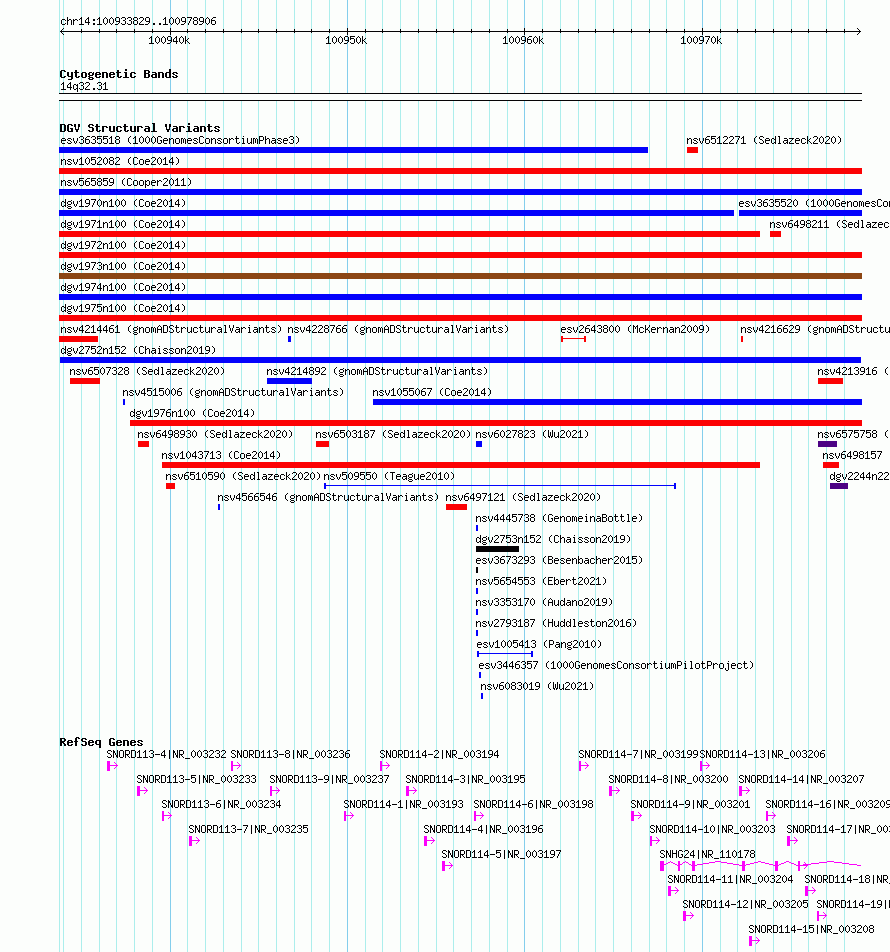This screenshot has height=952, width=890.
Task: Click the SNORD114-1 gene arrow glyph
Action: (x=349, y=816)
